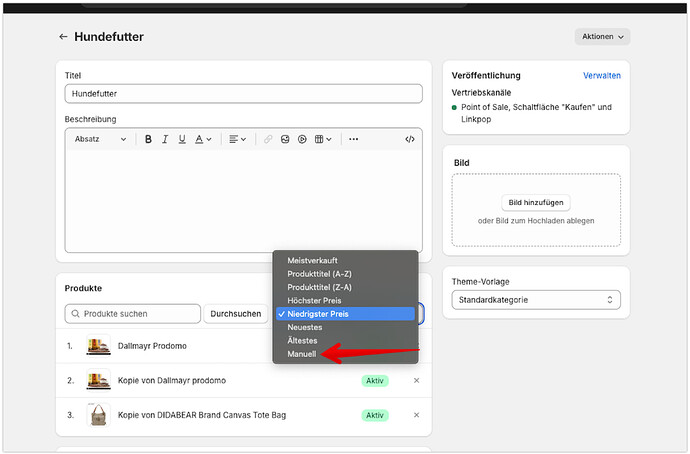This screenshot has width=690, height=454.
Task: Click the Bild hinzufügen button
Action: tap(536, 202)
